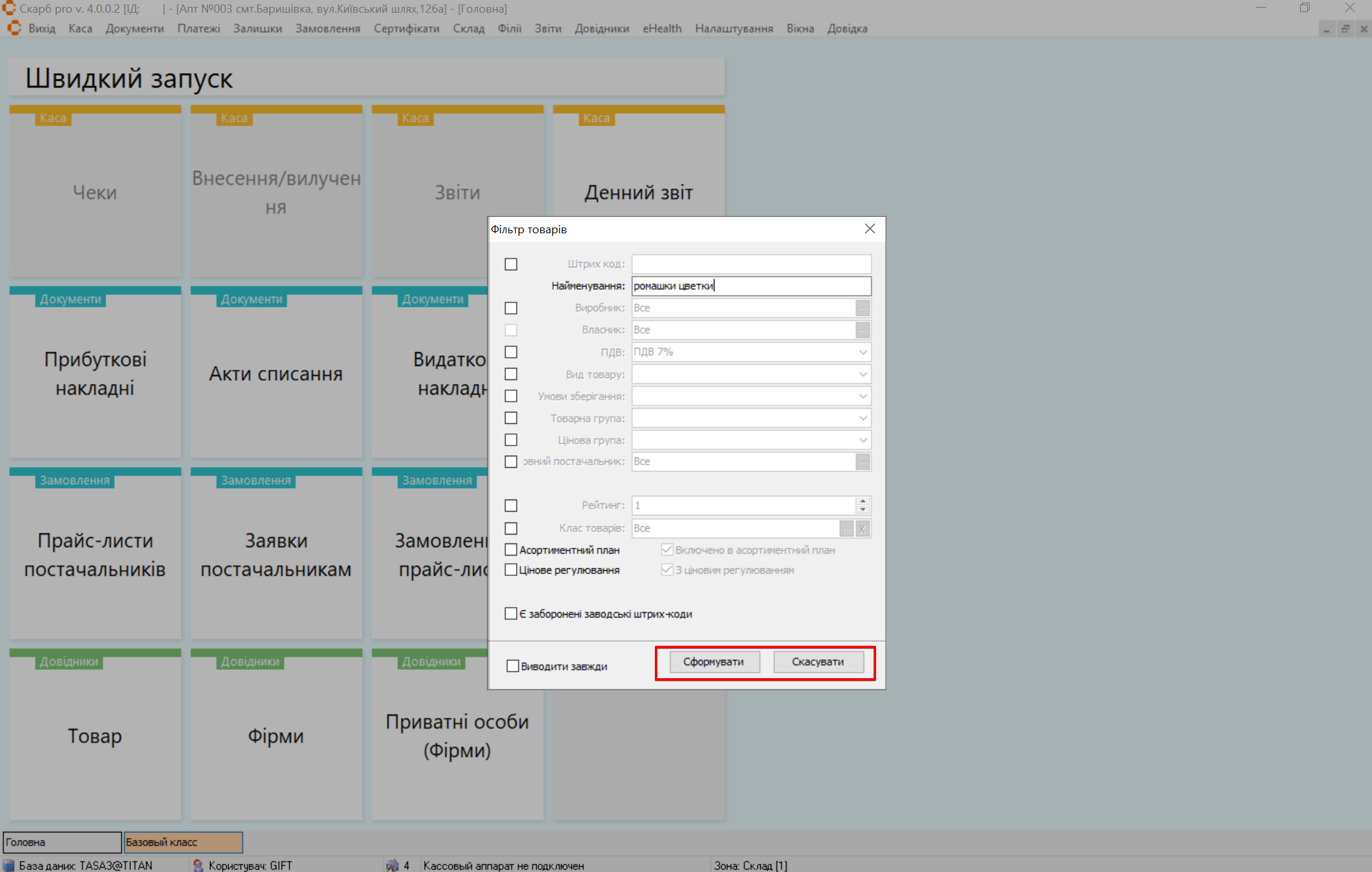This screenshot has height=872, width=1372.
Task: Click the database icon in status bar
Action: tap(9, 865)
